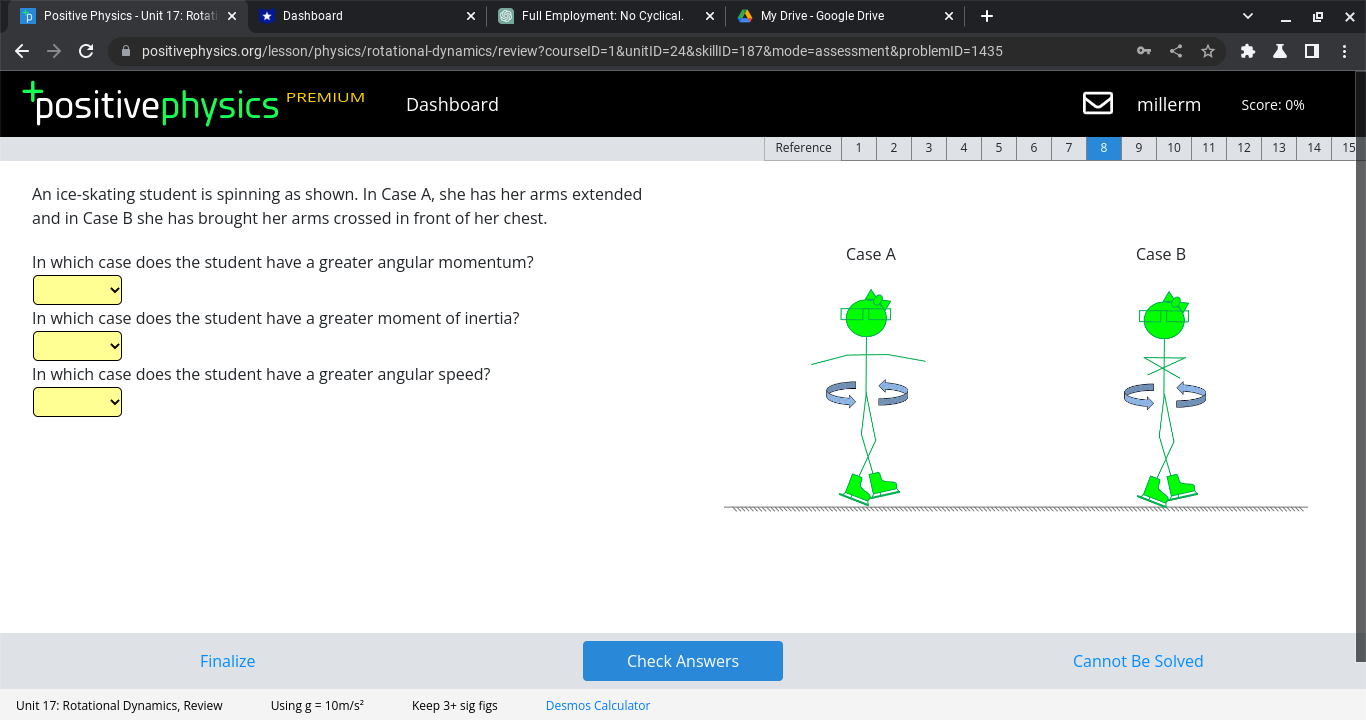Click the split screen toolbar icon

click(x=1312, y=50)
